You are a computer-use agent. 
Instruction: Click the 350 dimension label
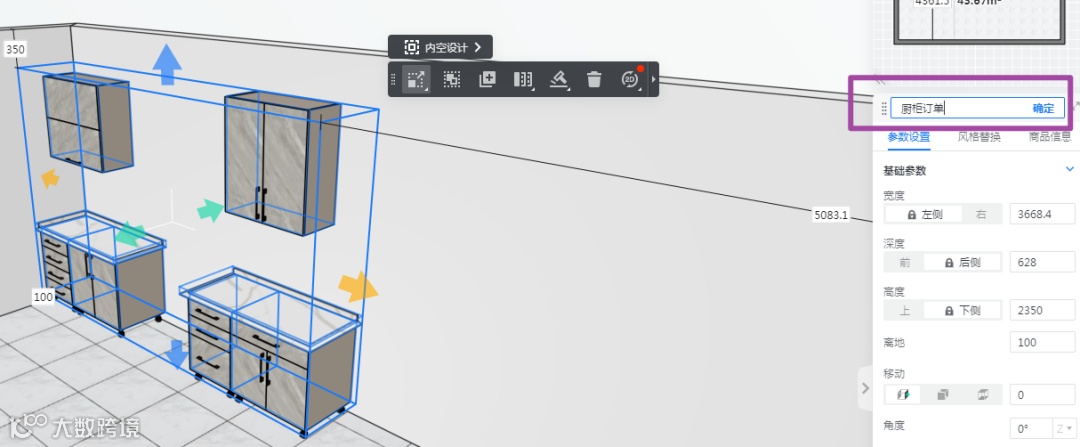pyautogui.click(x=15, y=50)
